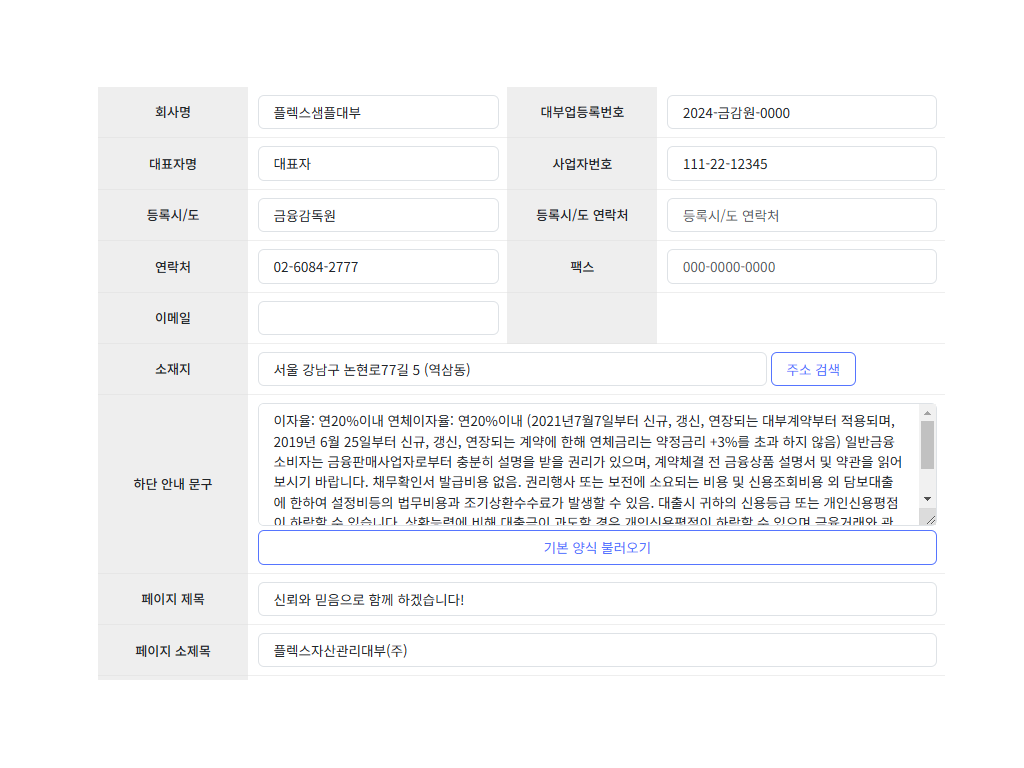
Task: Select the 대부업등록번호 input showing 2024-금감원-0000
Action: coord(800,112)
